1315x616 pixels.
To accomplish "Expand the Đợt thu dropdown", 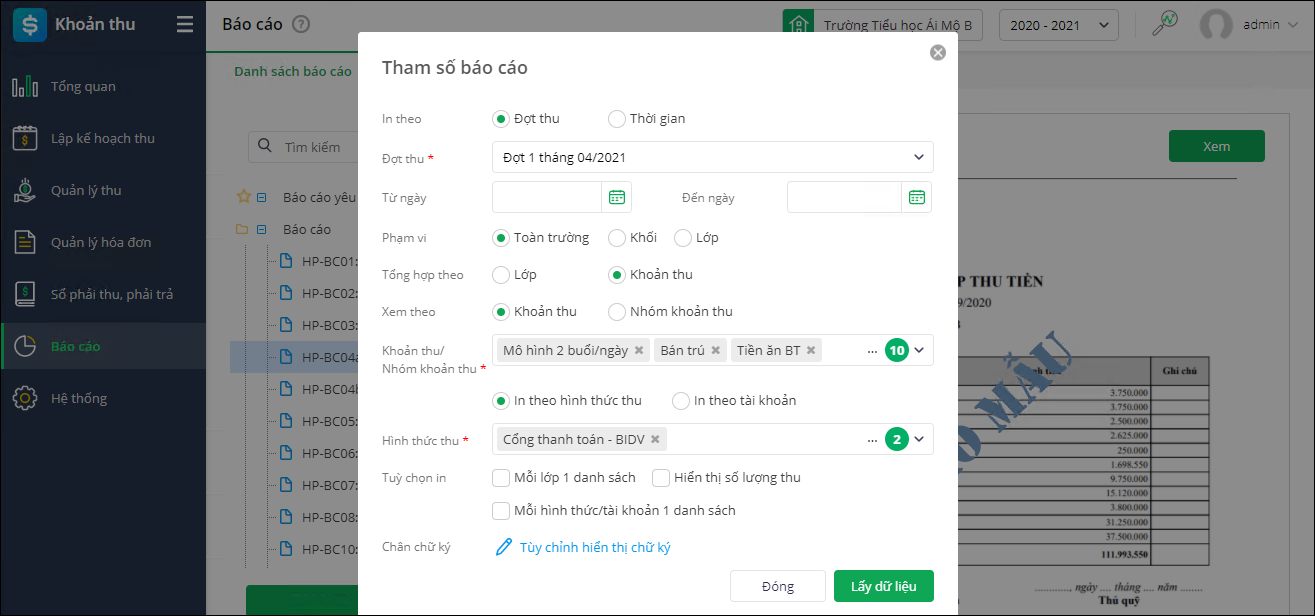I will pos(919,157).
